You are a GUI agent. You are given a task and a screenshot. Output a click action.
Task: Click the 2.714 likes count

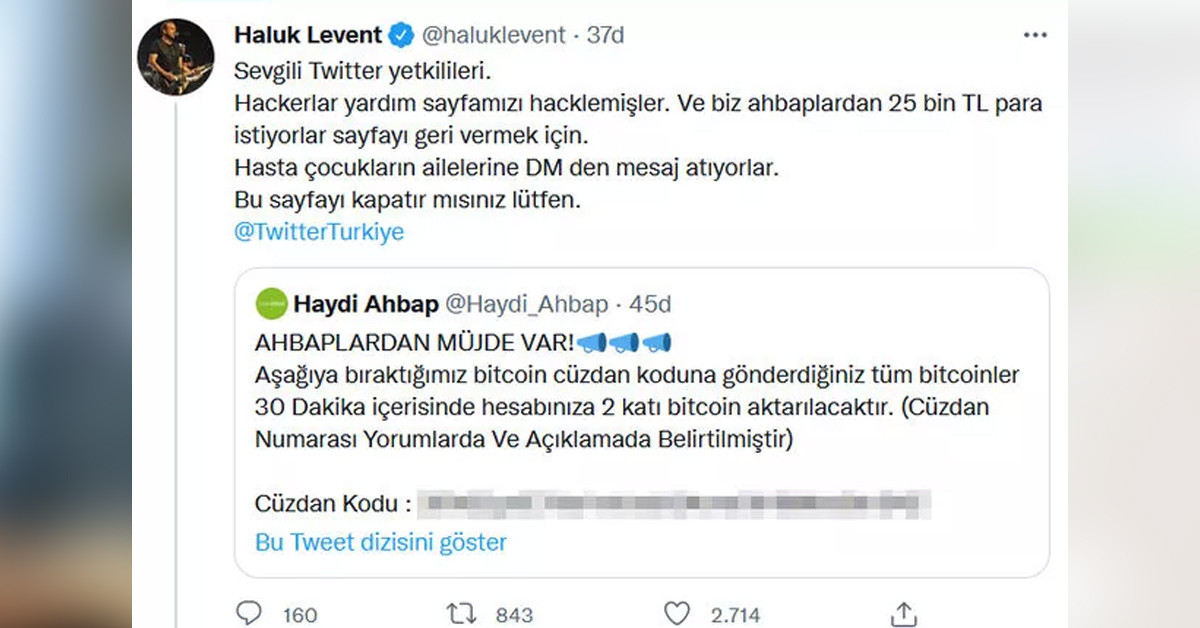[x=736, y=614]
